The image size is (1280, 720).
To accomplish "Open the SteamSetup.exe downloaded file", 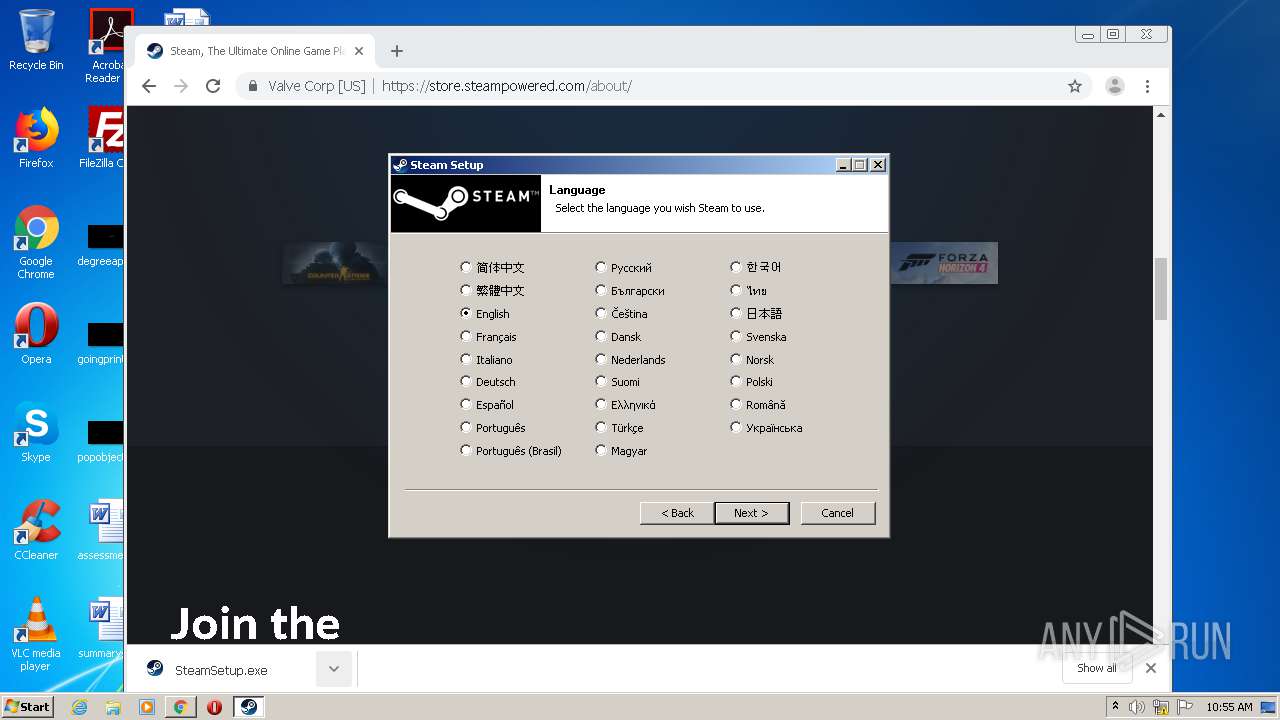I will pyautogui.click(x=221, y=670).
